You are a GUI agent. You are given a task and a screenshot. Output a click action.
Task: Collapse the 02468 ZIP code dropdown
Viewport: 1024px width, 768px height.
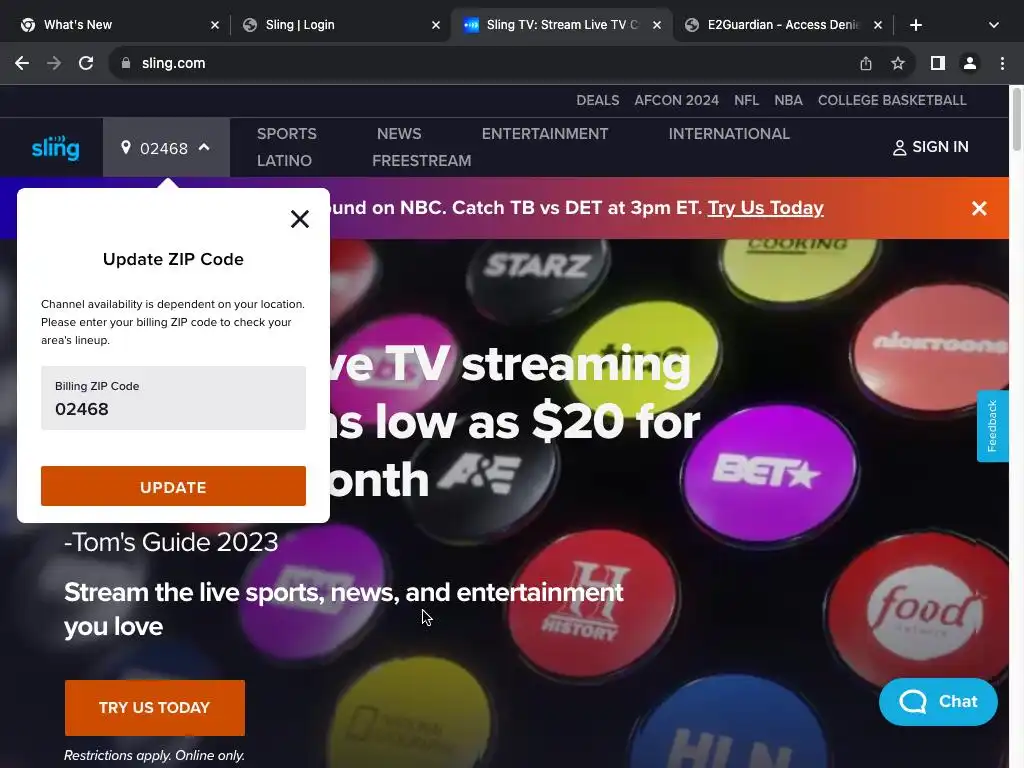point(166,148)
